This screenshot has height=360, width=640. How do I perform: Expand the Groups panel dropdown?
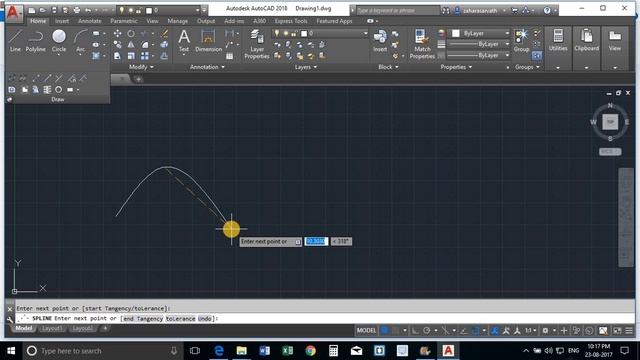coord(527,67)
